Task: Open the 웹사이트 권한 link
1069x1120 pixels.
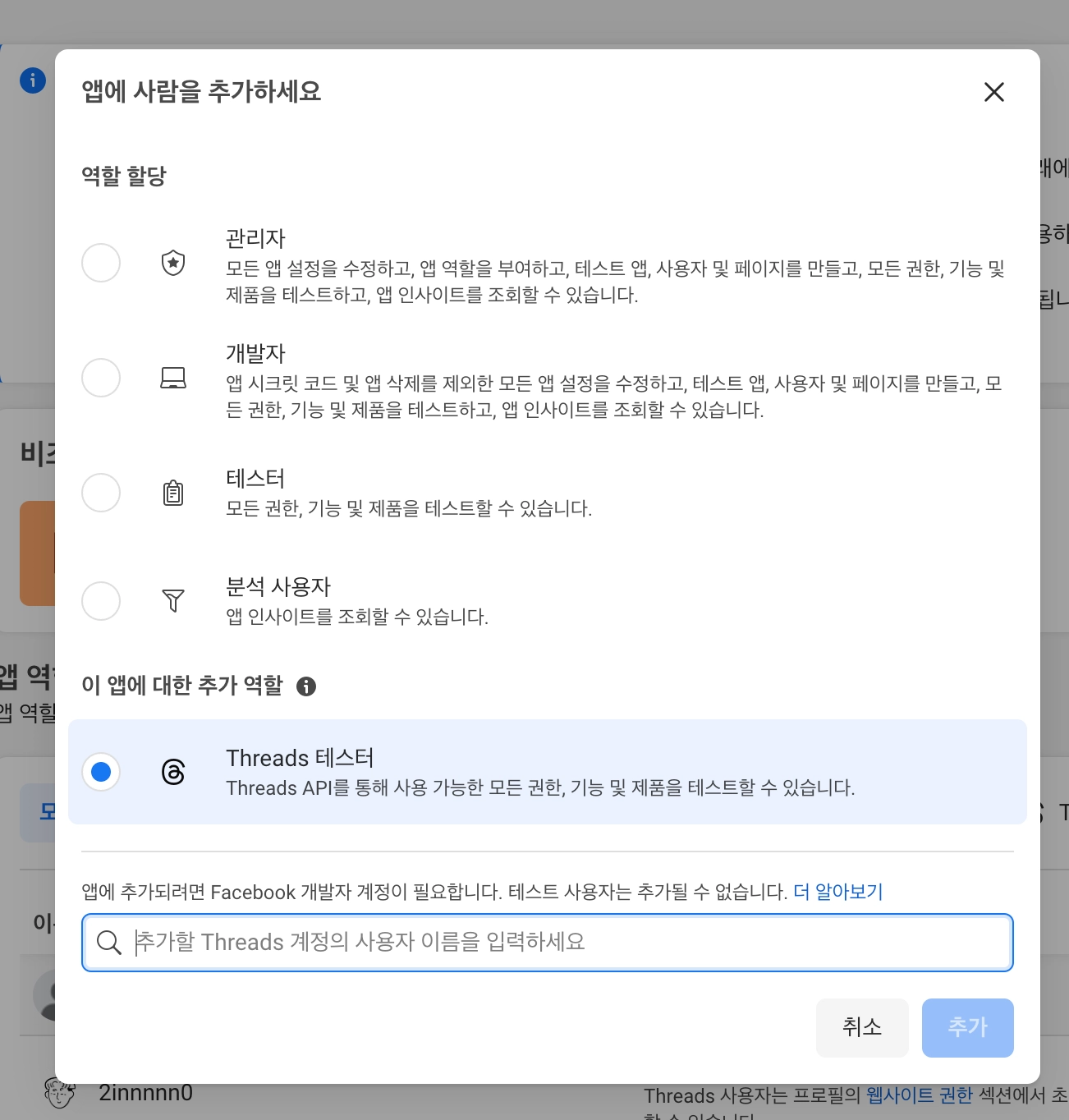Action: pos(919,1095)
